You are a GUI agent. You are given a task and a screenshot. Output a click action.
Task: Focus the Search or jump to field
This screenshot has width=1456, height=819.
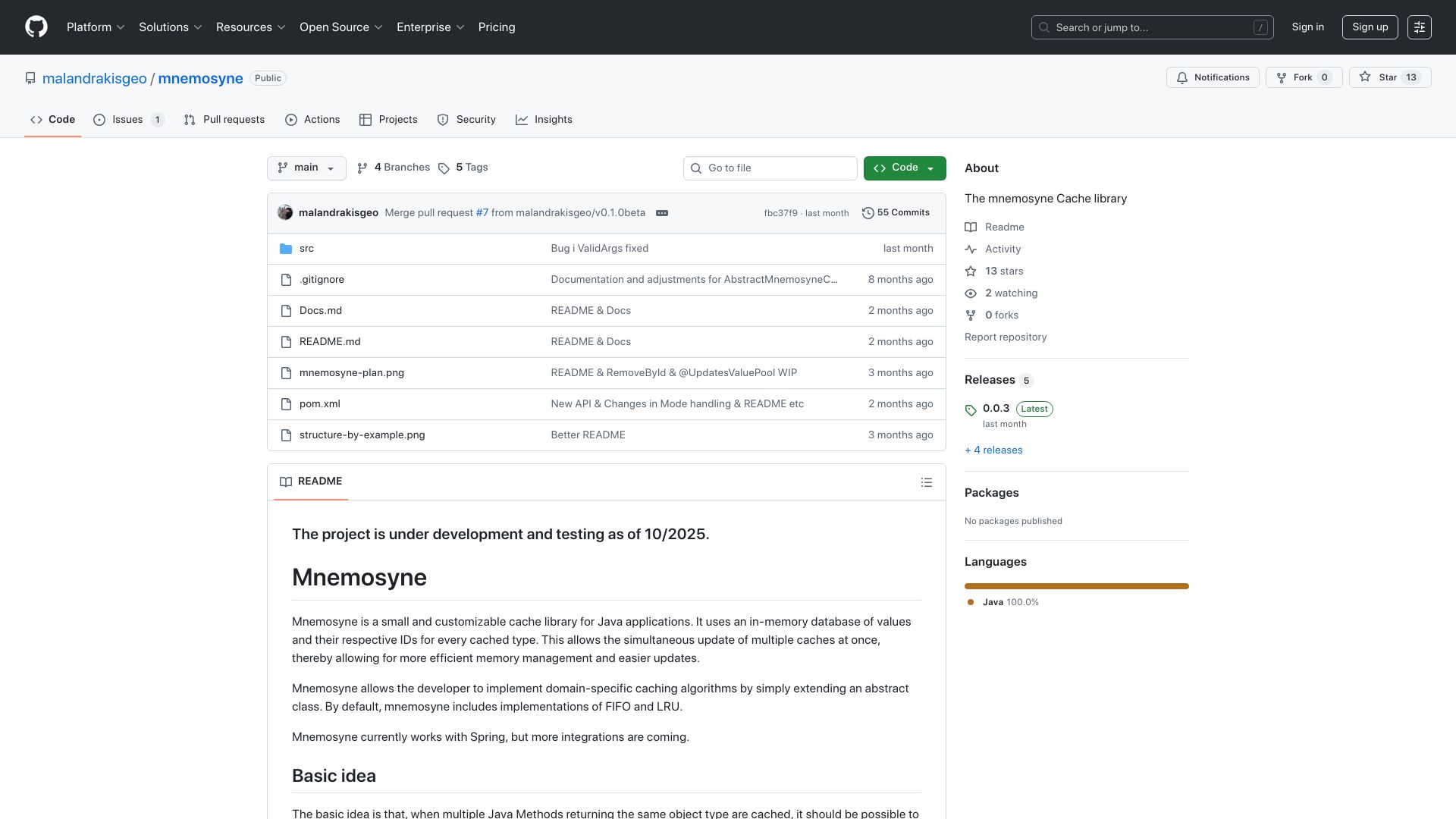(x=1152, y=27)
